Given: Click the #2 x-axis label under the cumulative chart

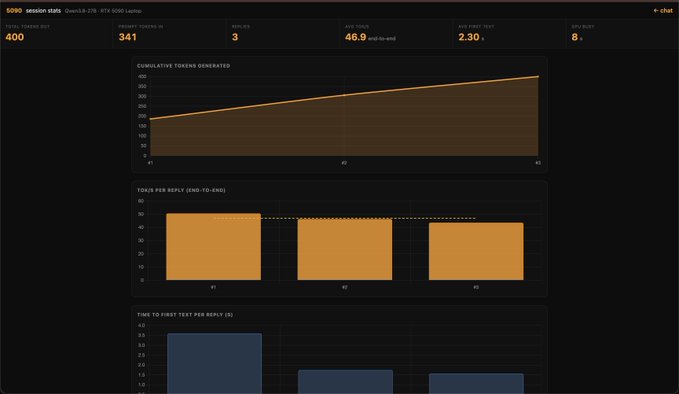Looking at the screenshot, I should (x=344, y=163).
